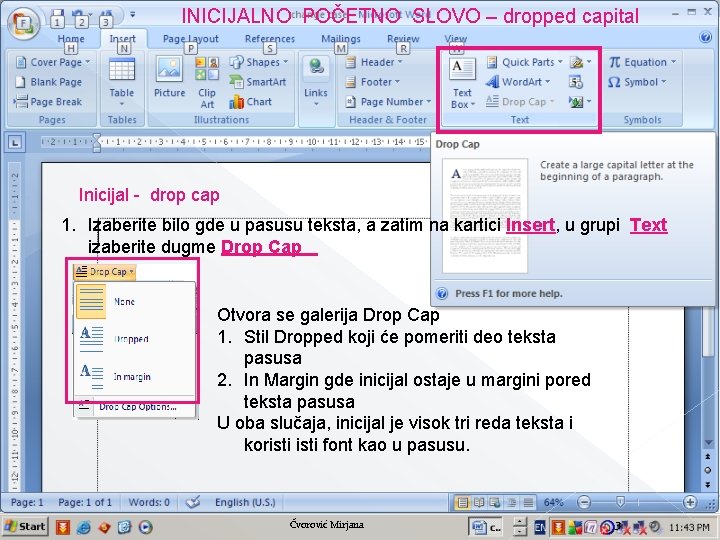This screenshot has width=720, height=540.
Task: Click the Drop Cap tooltip preview thumbnail
Action: click(x=485, y=216)
